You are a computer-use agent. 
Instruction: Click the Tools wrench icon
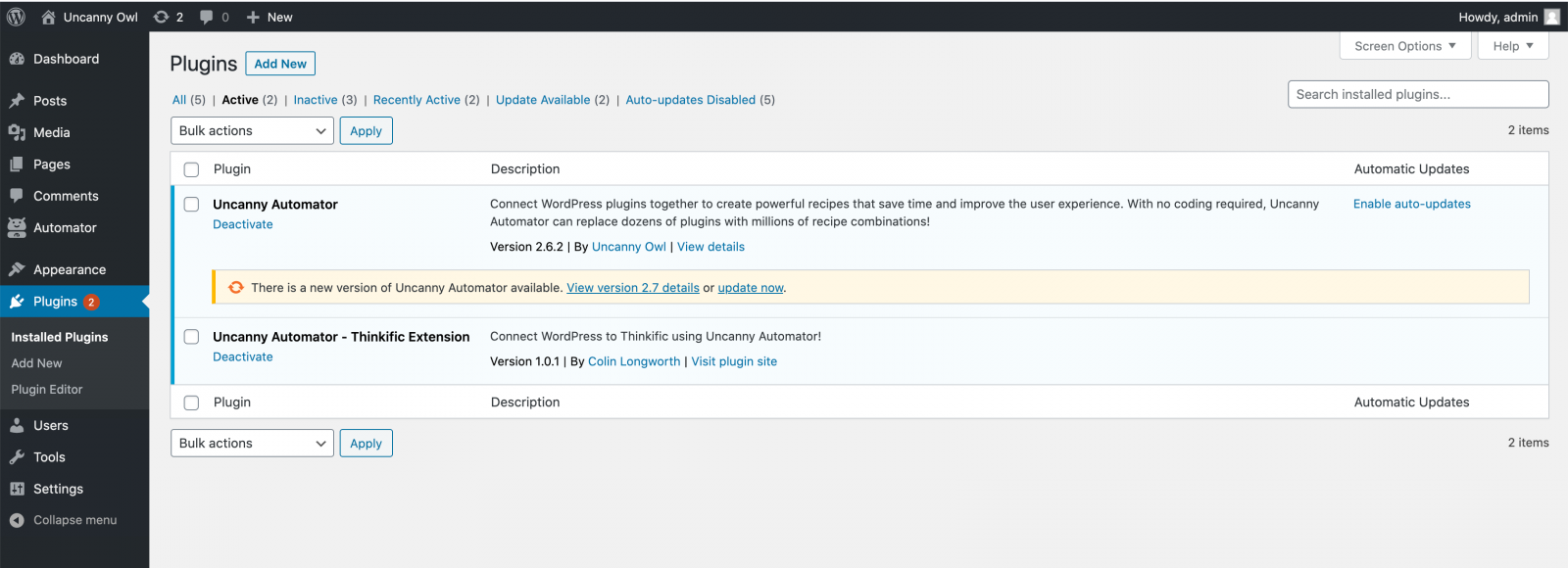pyautogui.click(x=17, y=457)
